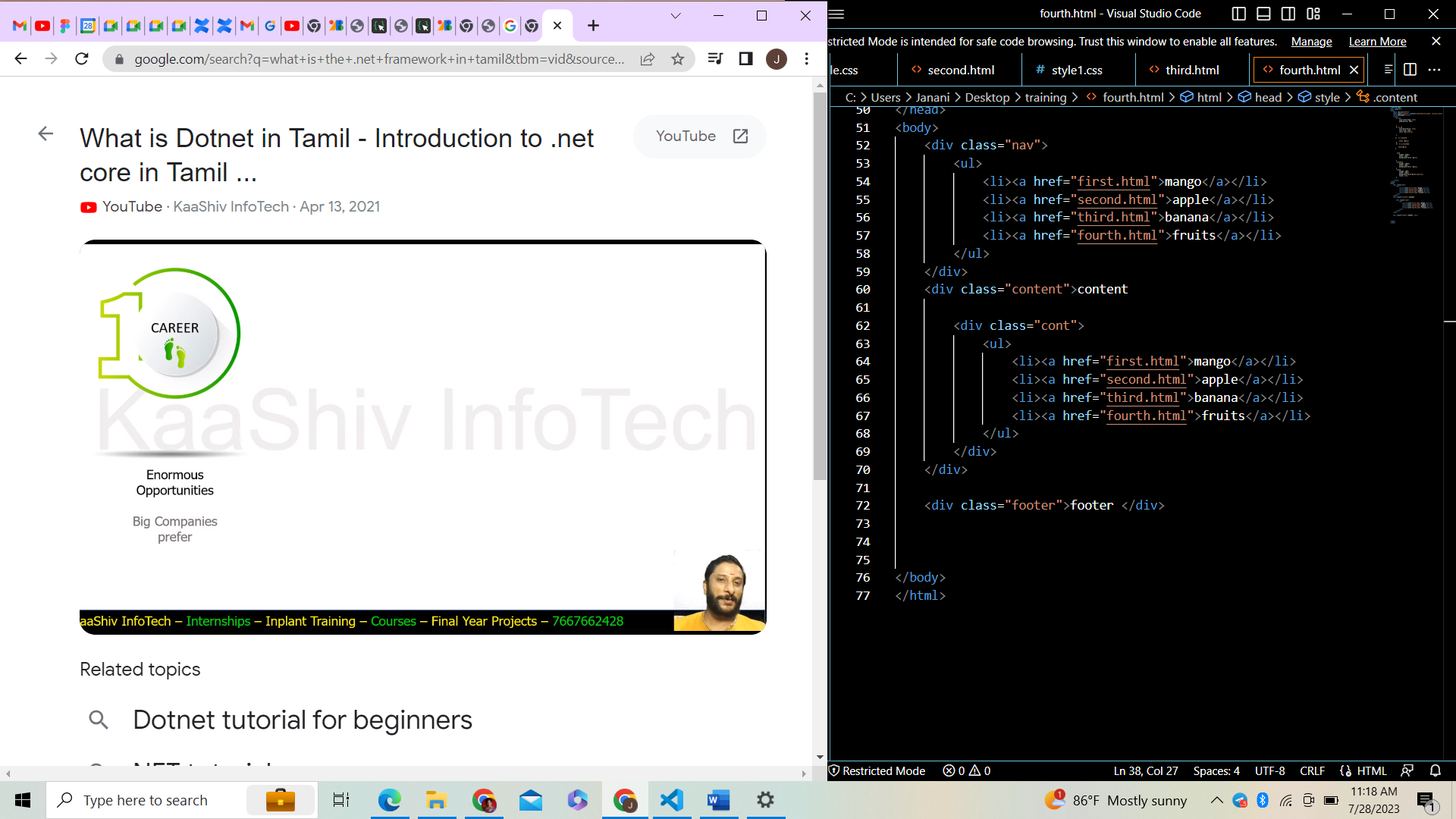Toggle bottom panel in VS Code
1456x819 pixels.
tap(1263, 14)
